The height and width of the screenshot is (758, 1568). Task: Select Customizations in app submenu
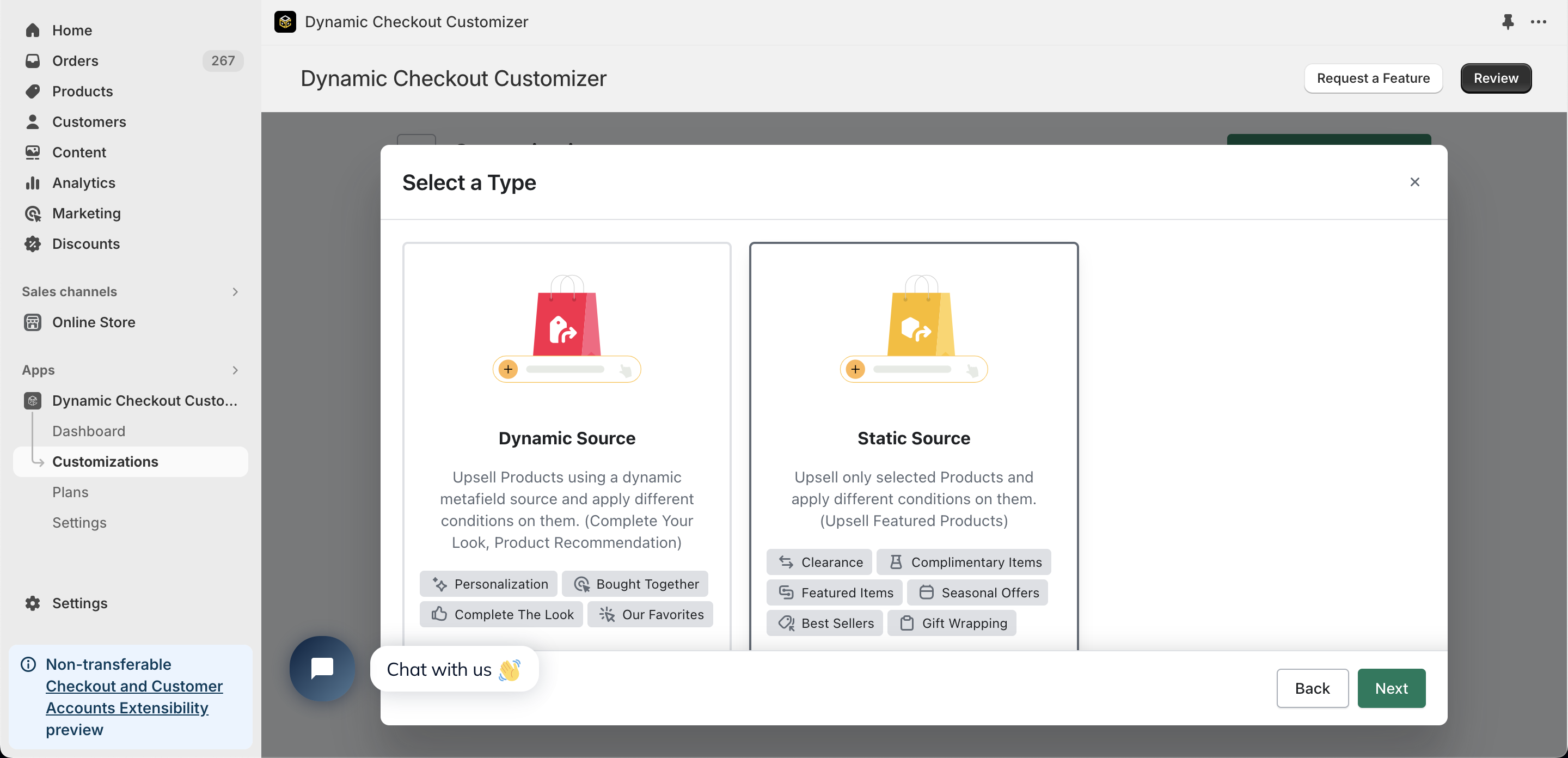130,461
